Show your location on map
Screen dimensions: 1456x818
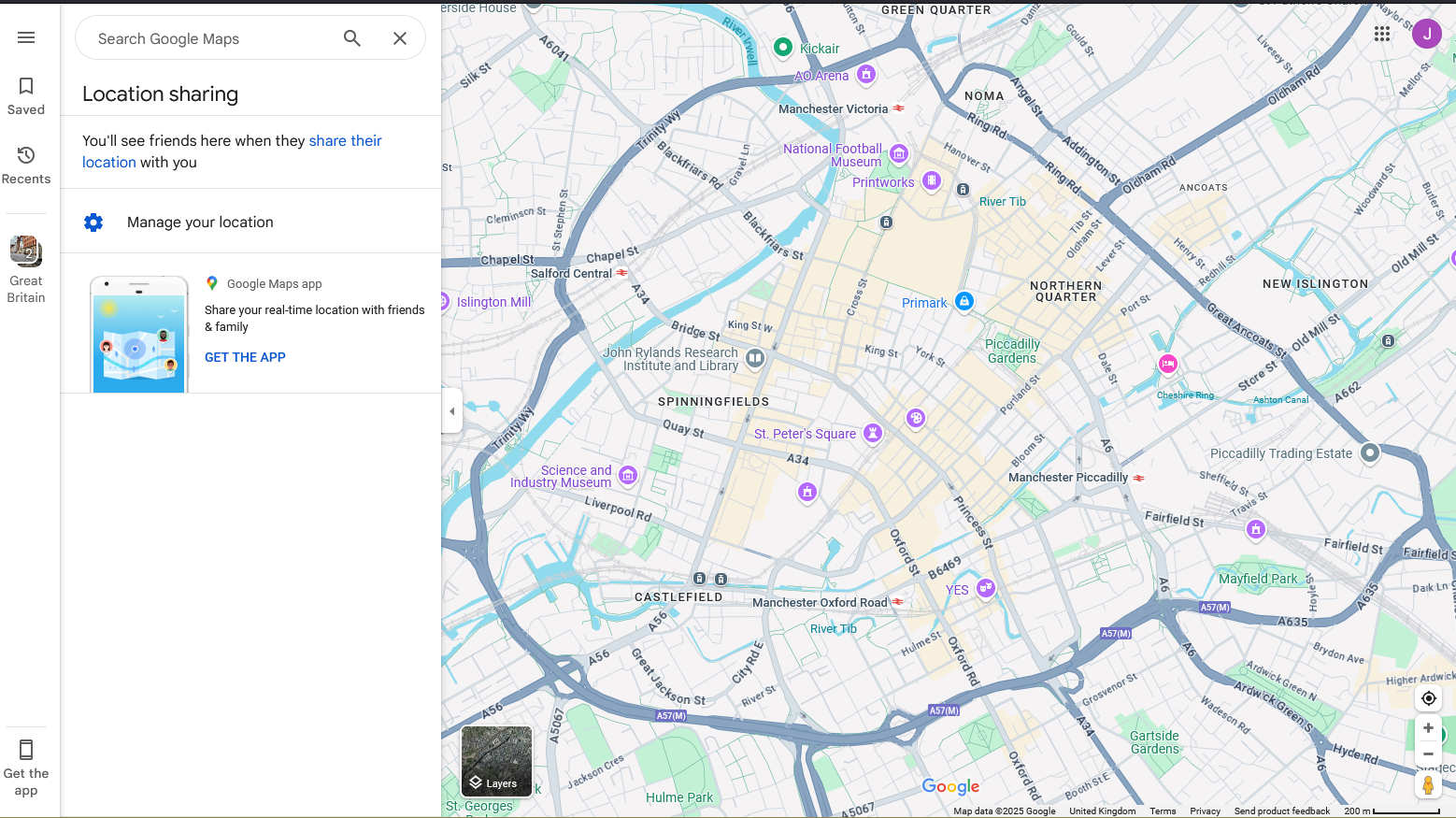coord(1428,698)
